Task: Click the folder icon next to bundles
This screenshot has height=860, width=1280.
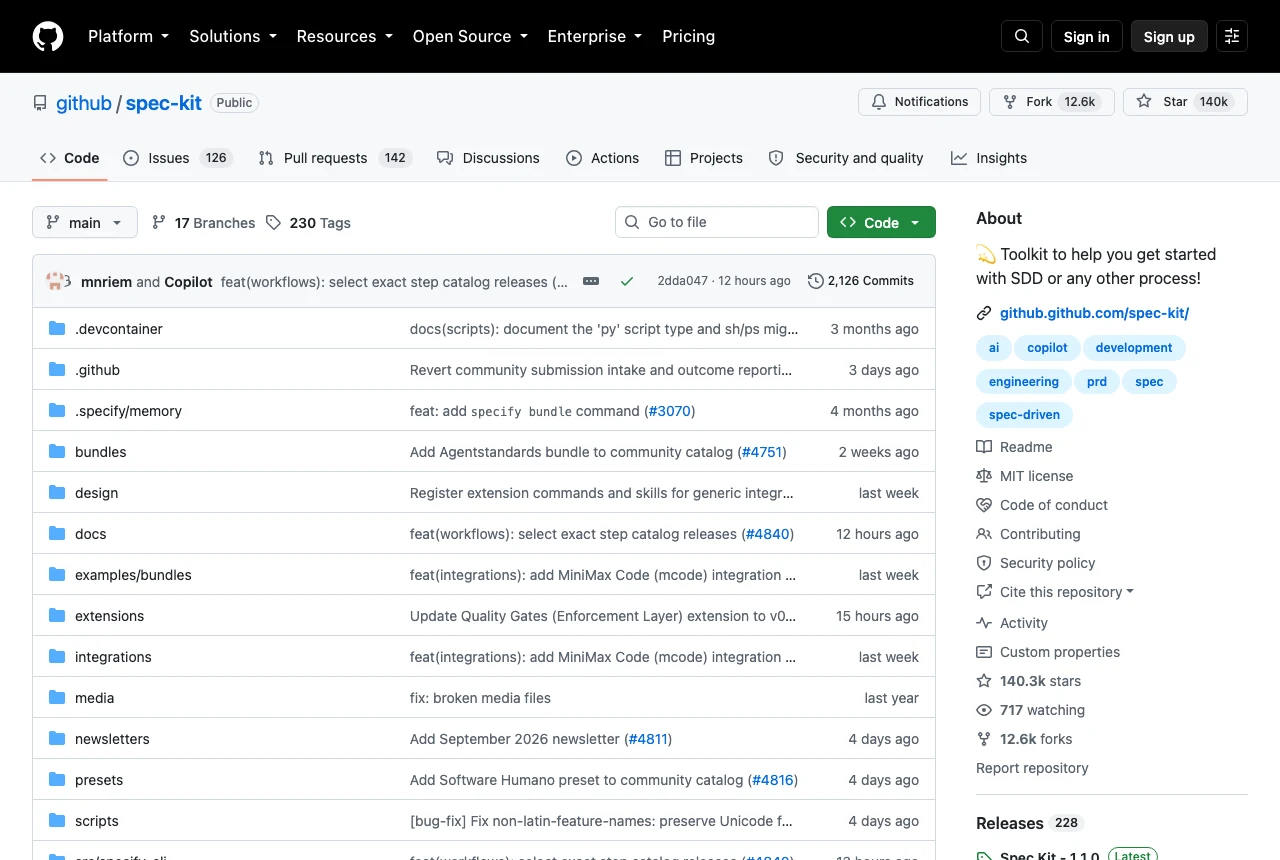Action: 57,451
